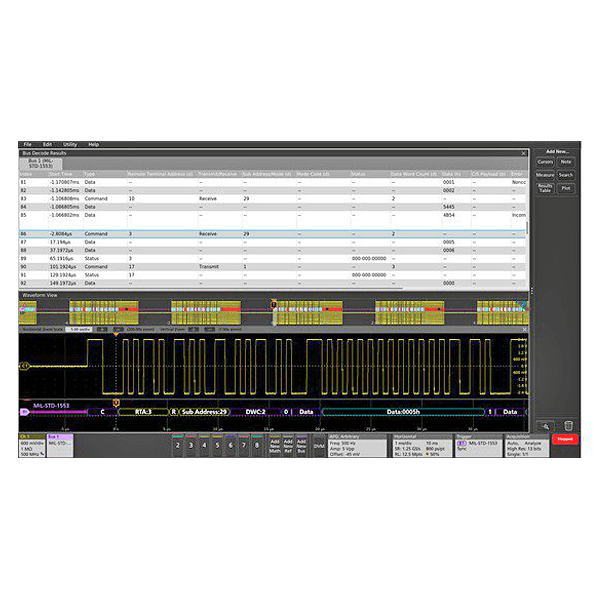This screenshot has height=600, width=600.
Task: Open the File menu
Action: (28, 144)
